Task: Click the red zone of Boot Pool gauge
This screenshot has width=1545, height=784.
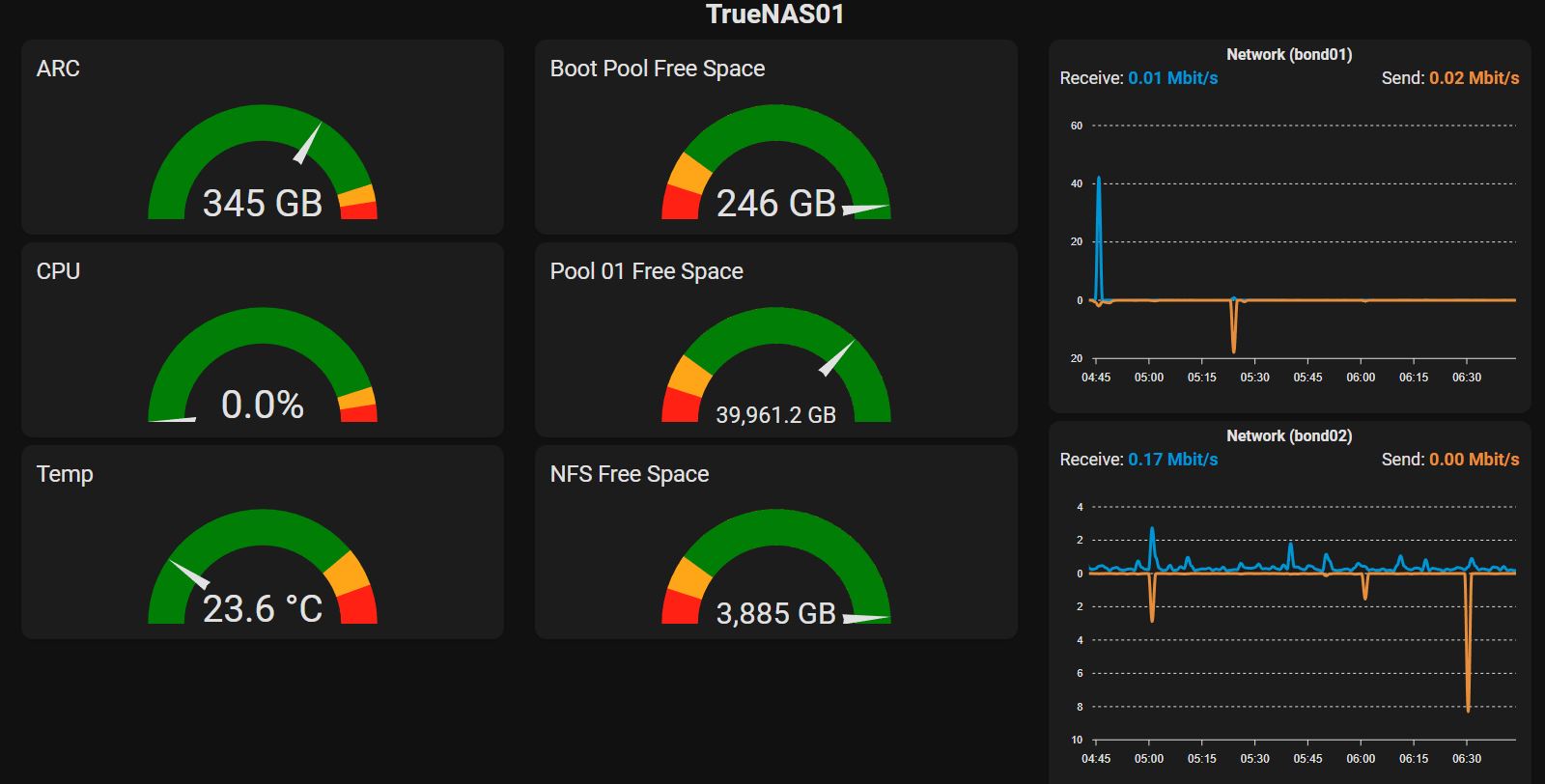Action: 681,203
